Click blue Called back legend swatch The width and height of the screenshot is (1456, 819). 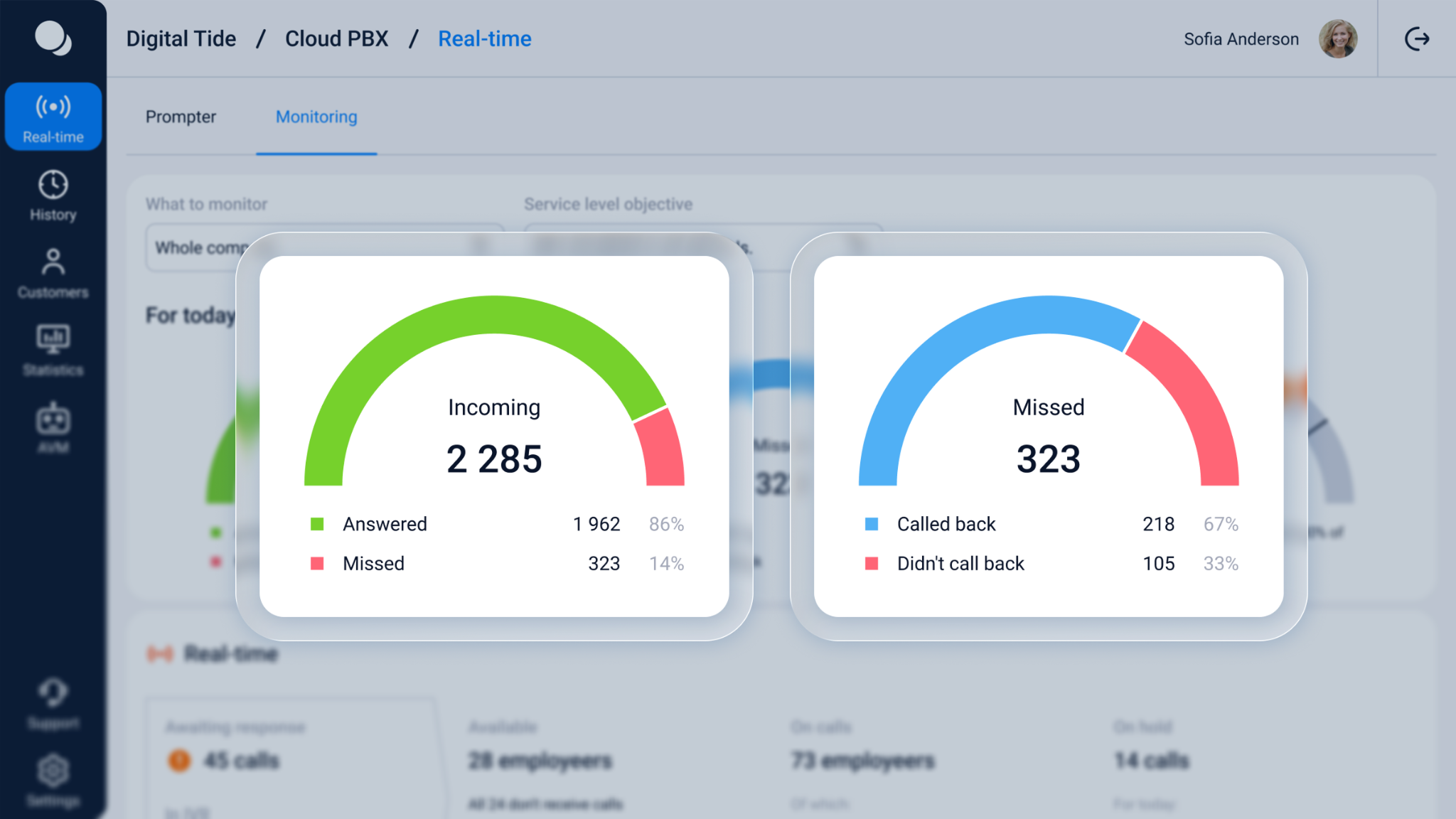(872, 524)
